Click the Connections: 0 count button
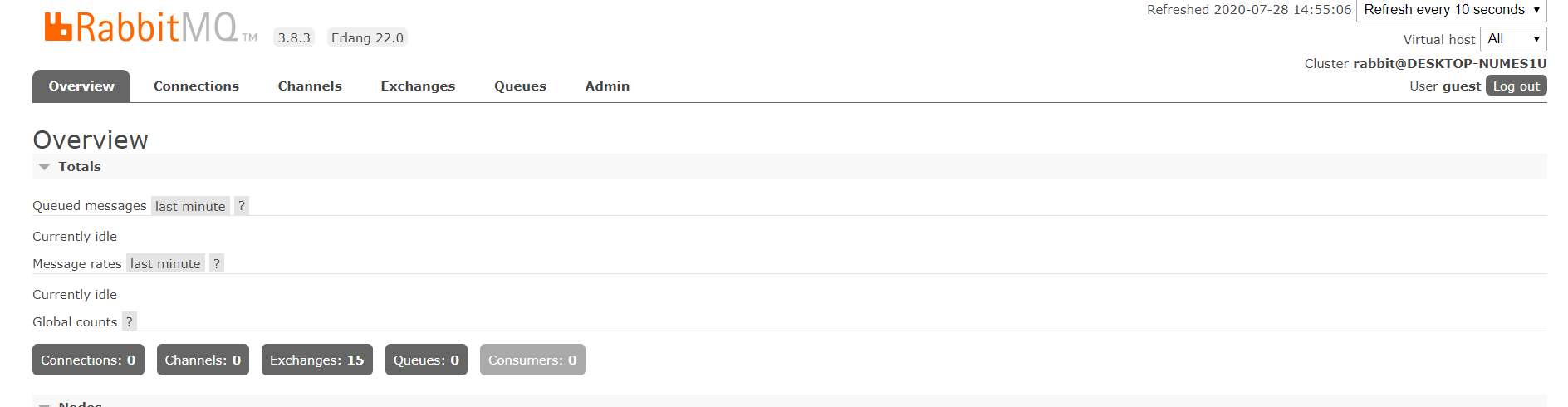The image size is (1568, 407). [x=88, y=360]
